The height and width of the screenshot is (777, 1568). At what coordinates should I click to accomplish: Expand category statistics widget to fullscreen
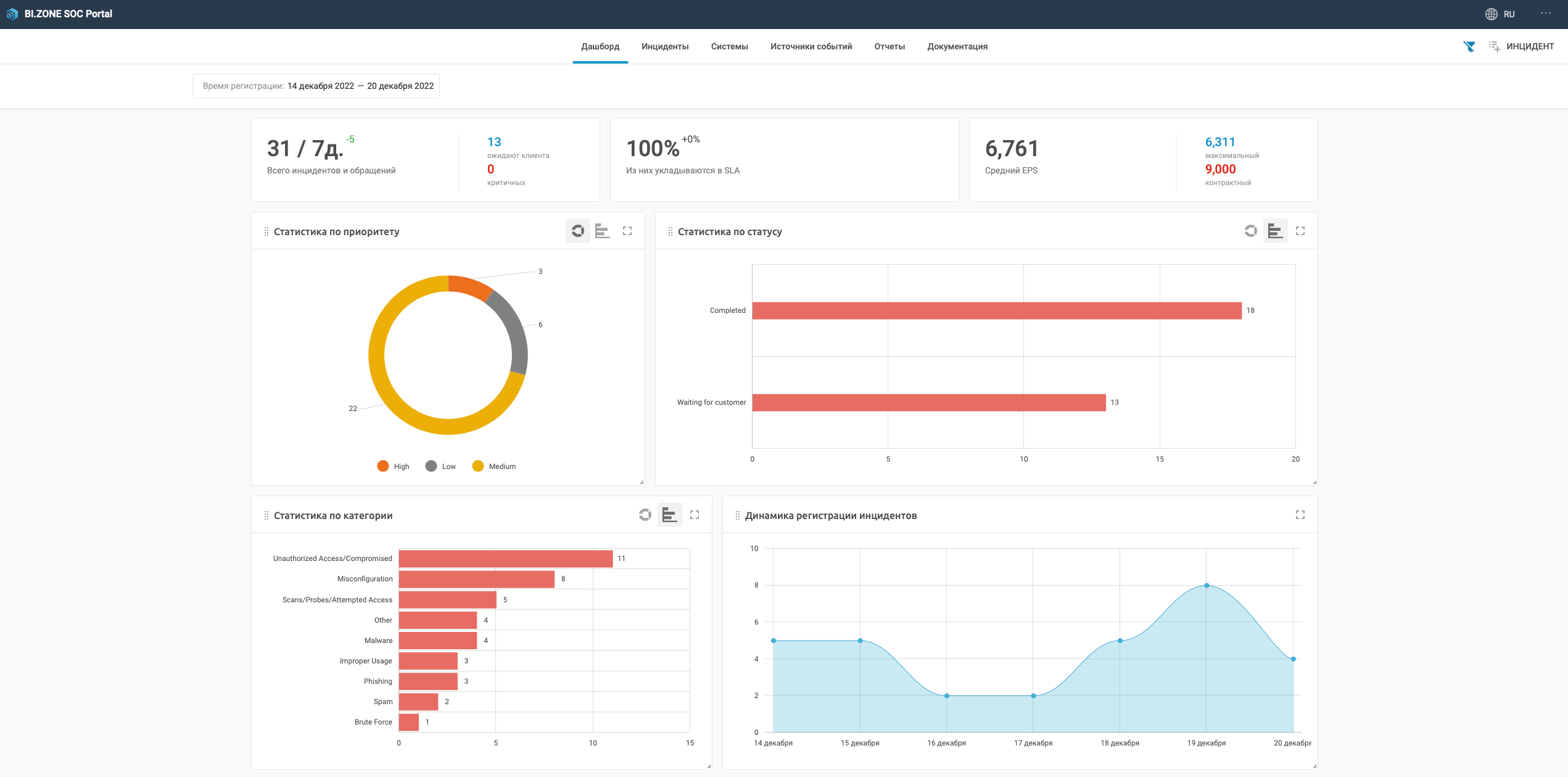(x=695, y=515)
